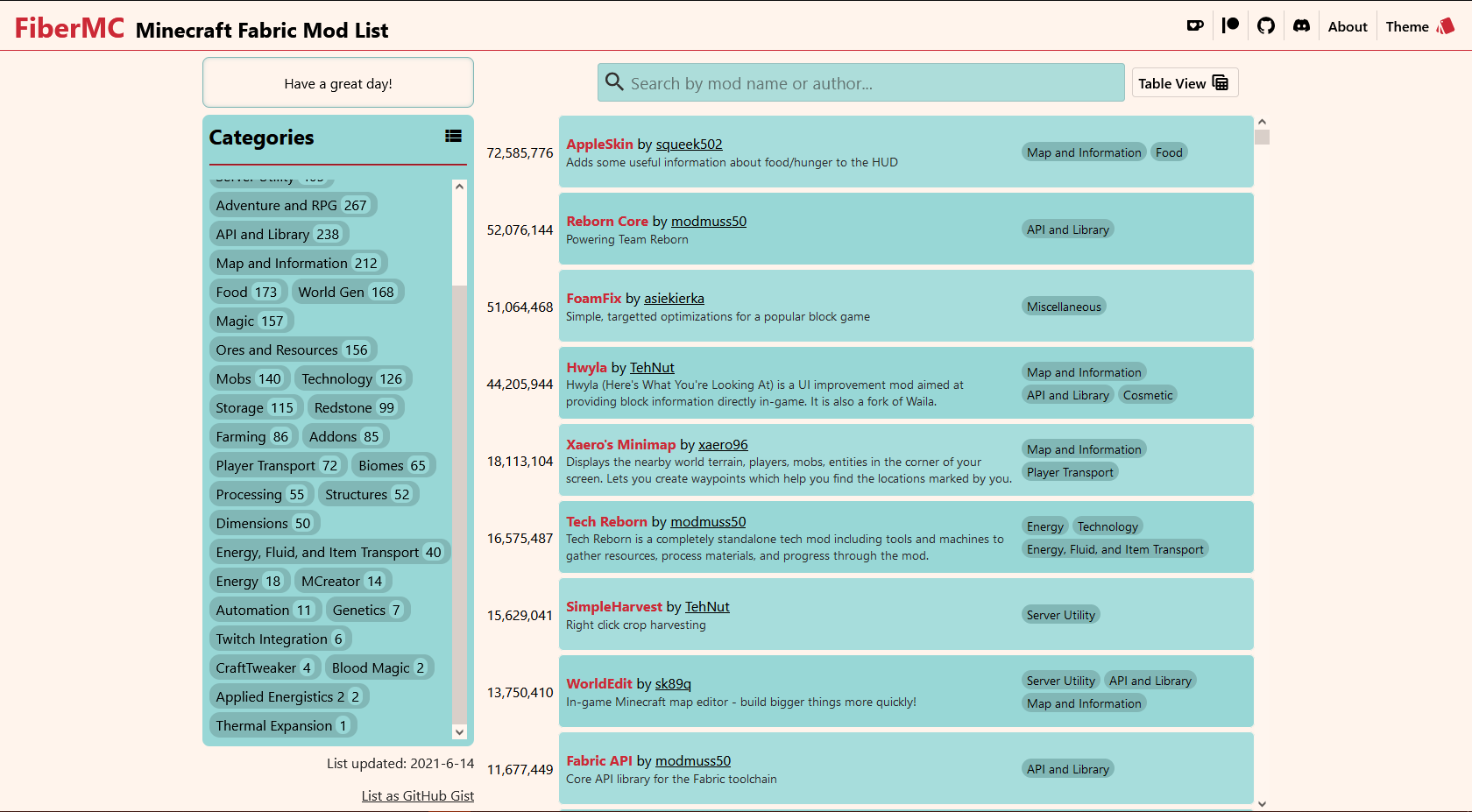1472x812 pixels.
Task: Select the Storage category chip
Action: point(255,407)
